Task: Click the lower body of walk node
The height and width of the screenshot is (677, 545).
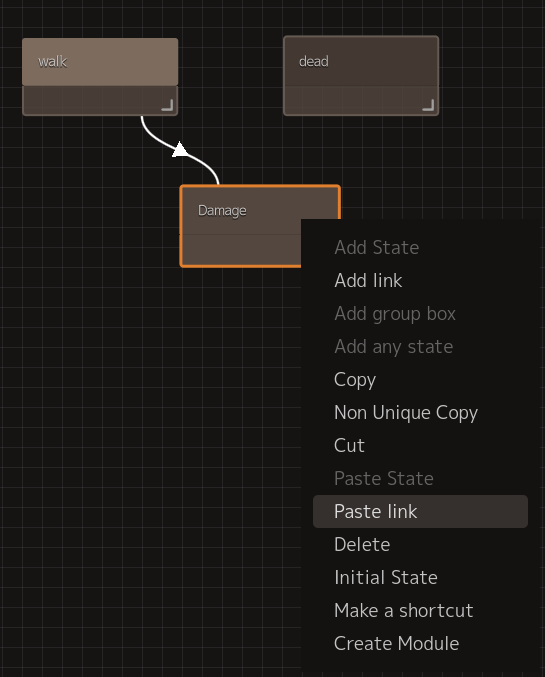Action: 100,101
